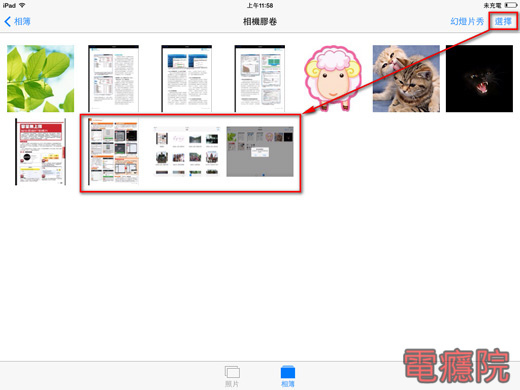The width and height of the screenshot is (520, 390).
Task: Tap the 選擇 select button
Action: pyautogui.click(x=503, y=22)
